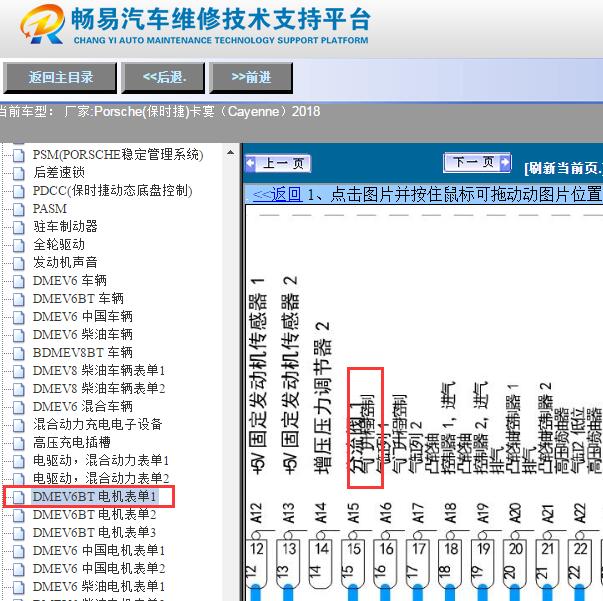Open next page with 下一页 button
603x601 pixels.
coord(477,162)
